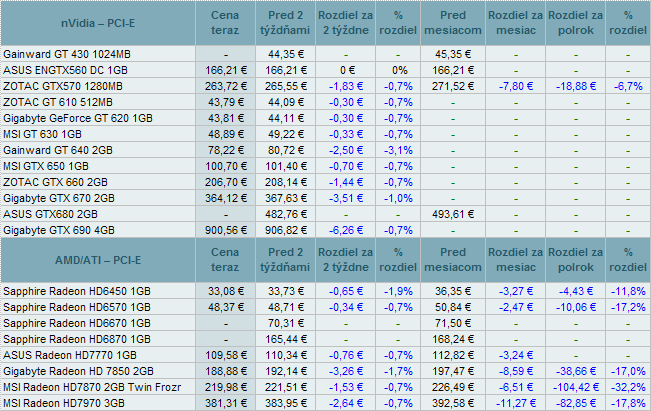Click the Gainward GT 430 1024MB row name
Screen dimensions: 651x411
coord(67,54)
